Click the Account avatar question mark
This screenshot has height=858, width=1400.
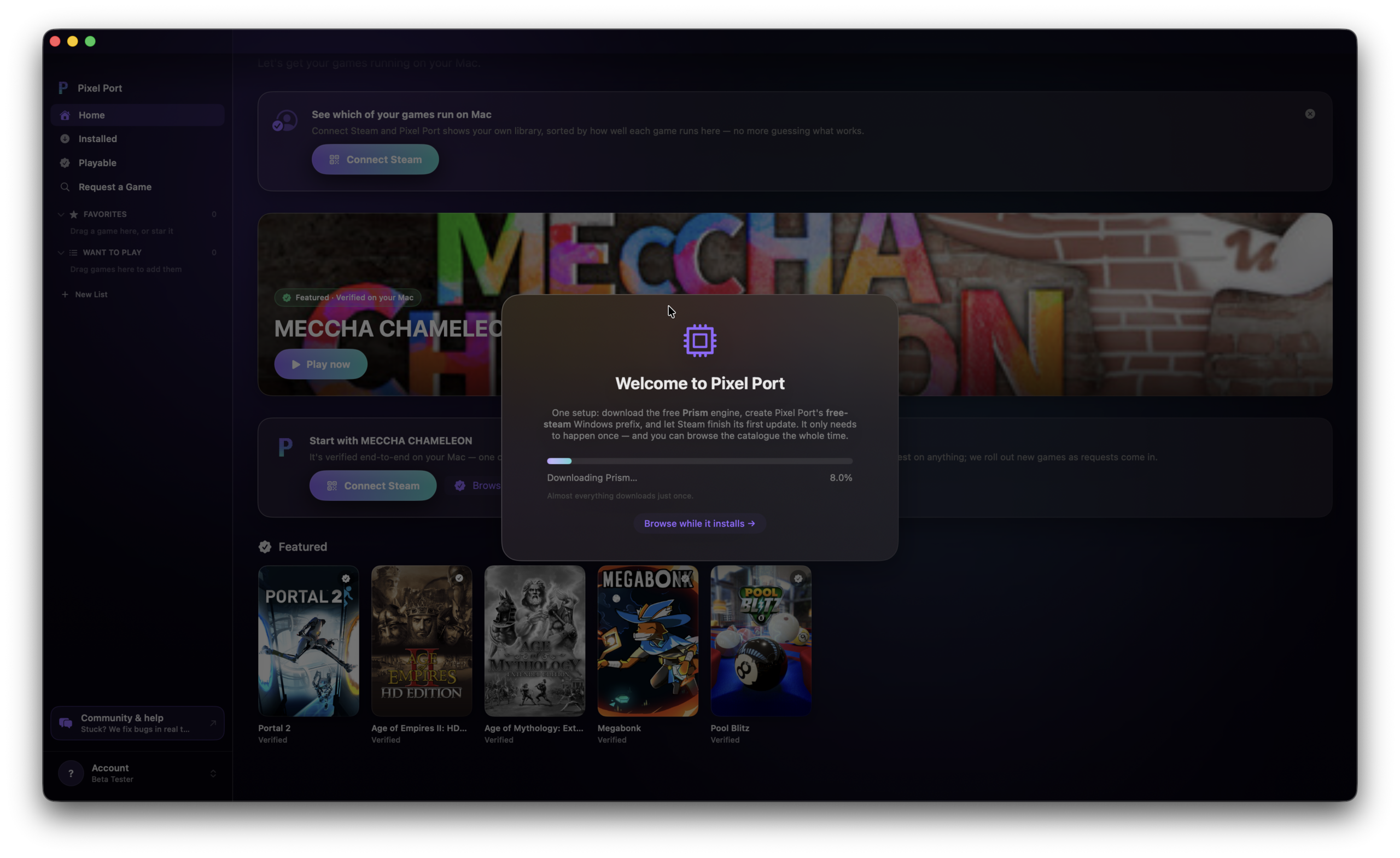(x=71, y=773)
